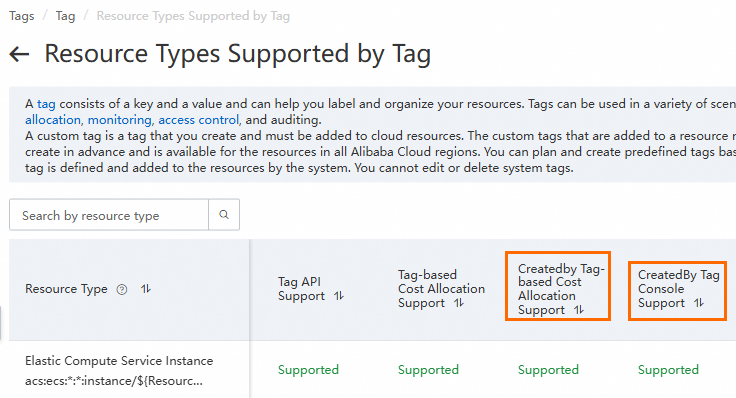Click Supported under CreatedBy Tag Console Support
Image resolution: width=736 pixels, height=398 pixels.
click(x=668, y=370)
